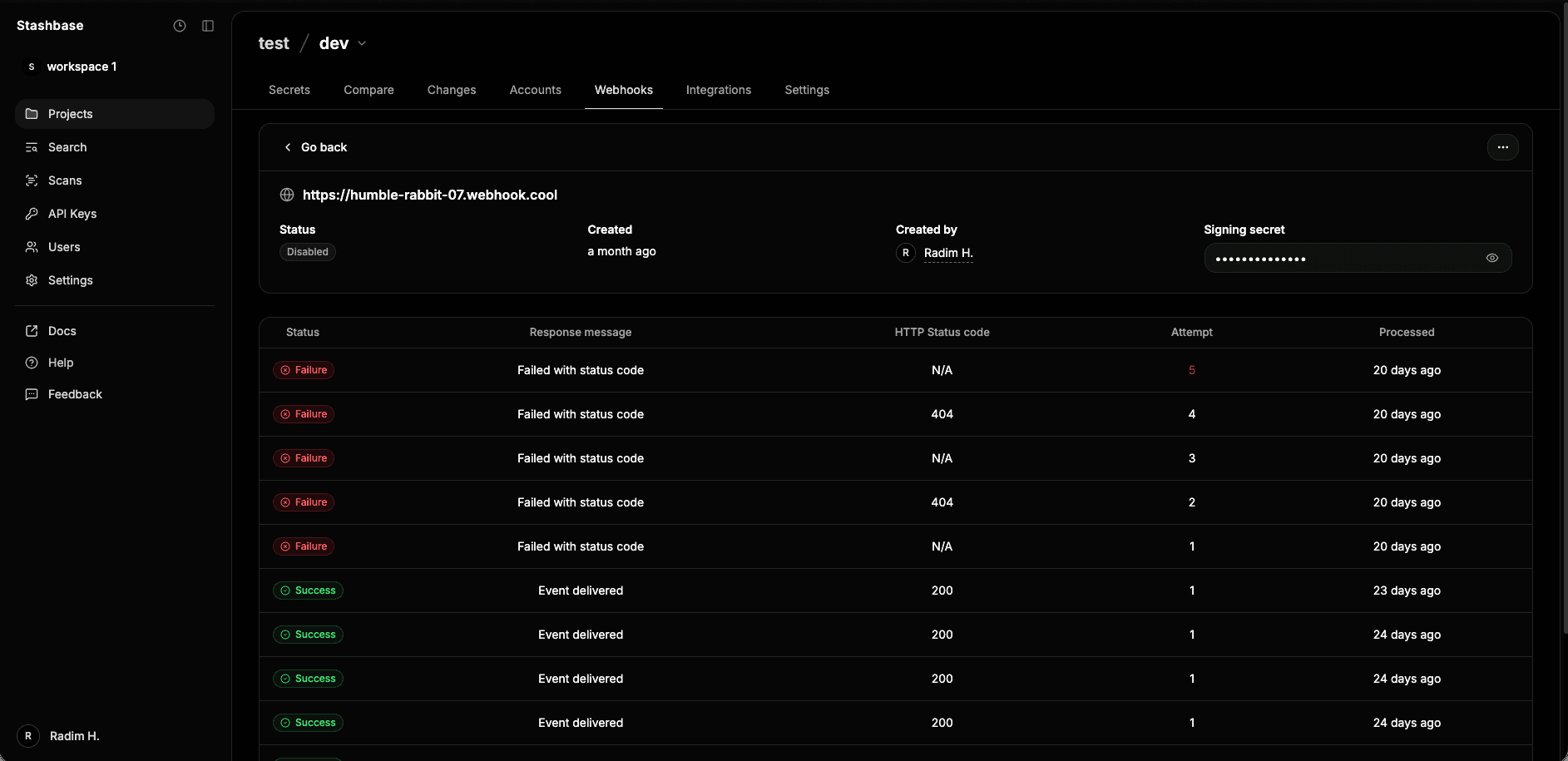Click the Failure badge for attempt 5
The image size is (1568, 761).
tap(304, 370)
